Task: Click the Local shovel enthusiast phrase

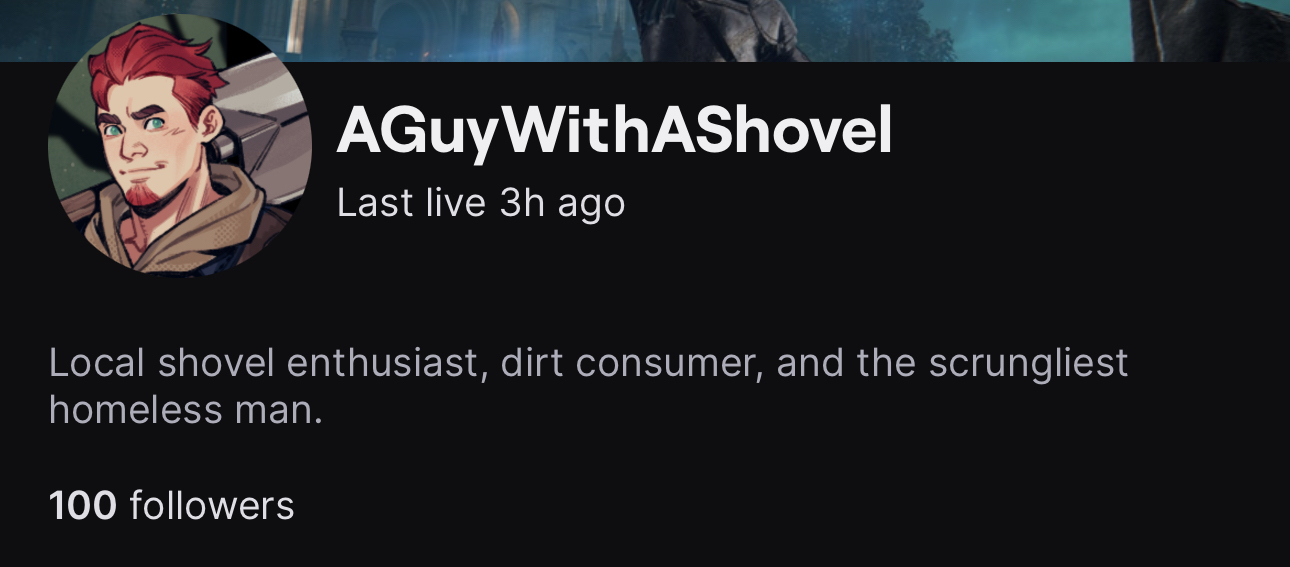Action: tap(268, 362)
